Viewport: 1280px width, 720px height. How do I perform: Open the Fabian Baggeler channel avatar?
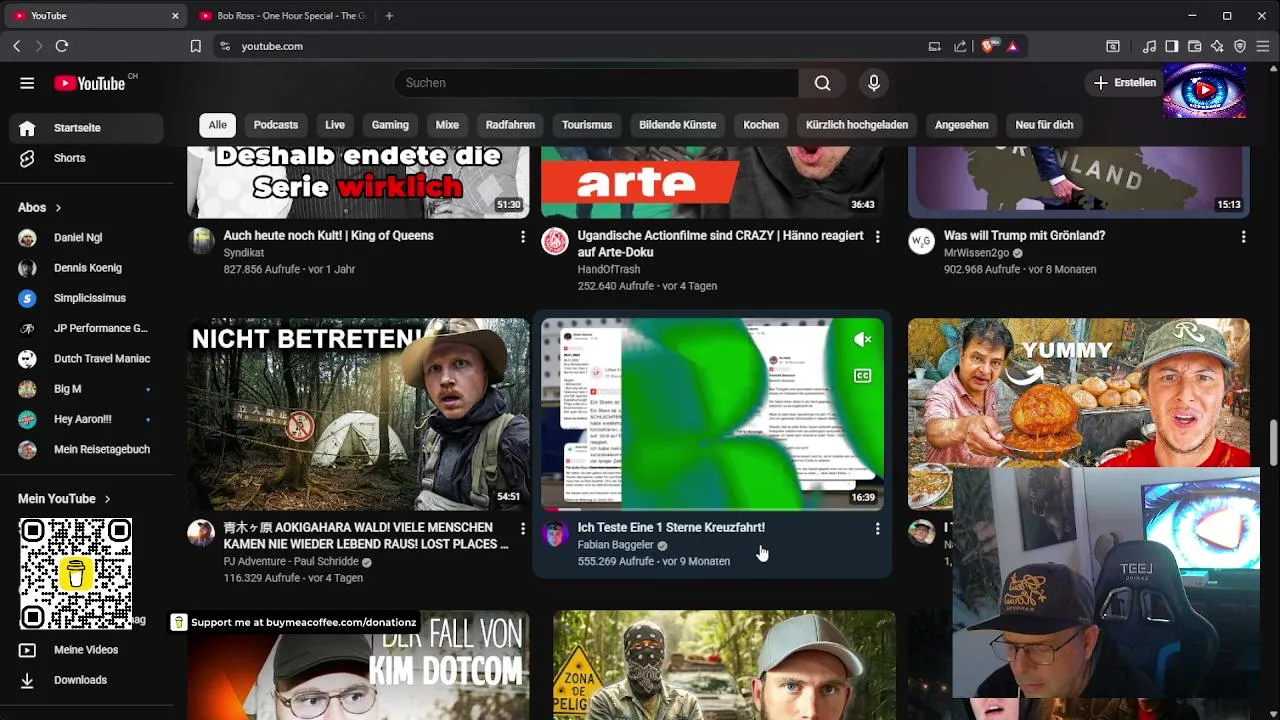click(x=555, y=533)
